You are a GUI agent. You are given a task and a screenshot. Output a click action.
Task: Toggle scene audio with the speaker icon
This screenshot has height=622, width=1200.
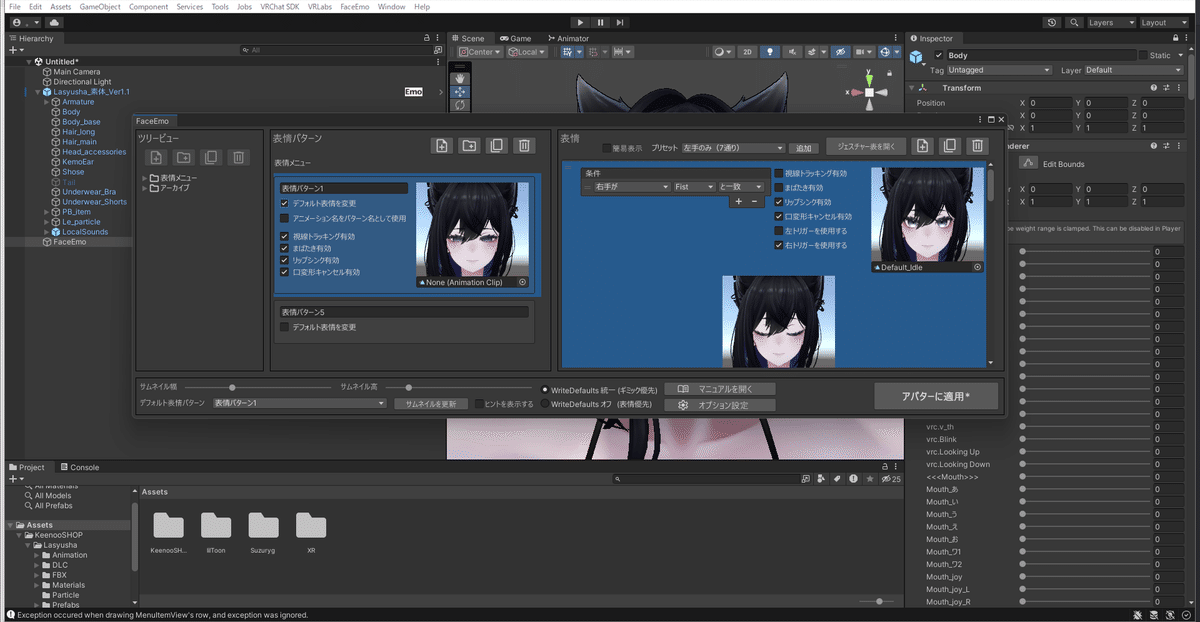tap(793, 52)
